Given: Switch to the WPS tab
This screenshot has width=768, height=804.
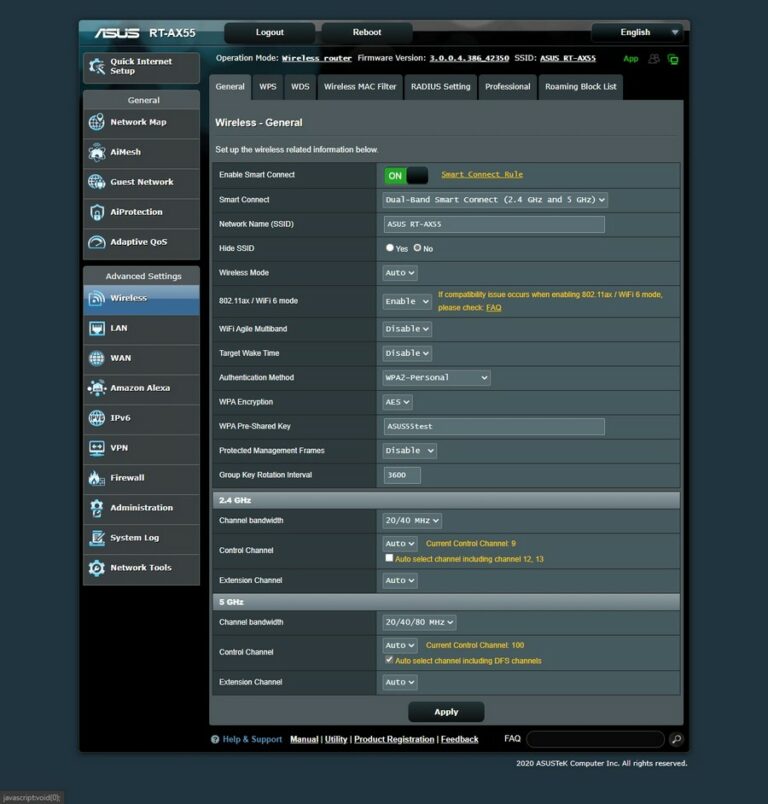Looking at the screenshot, I should [x=268, y=87].
